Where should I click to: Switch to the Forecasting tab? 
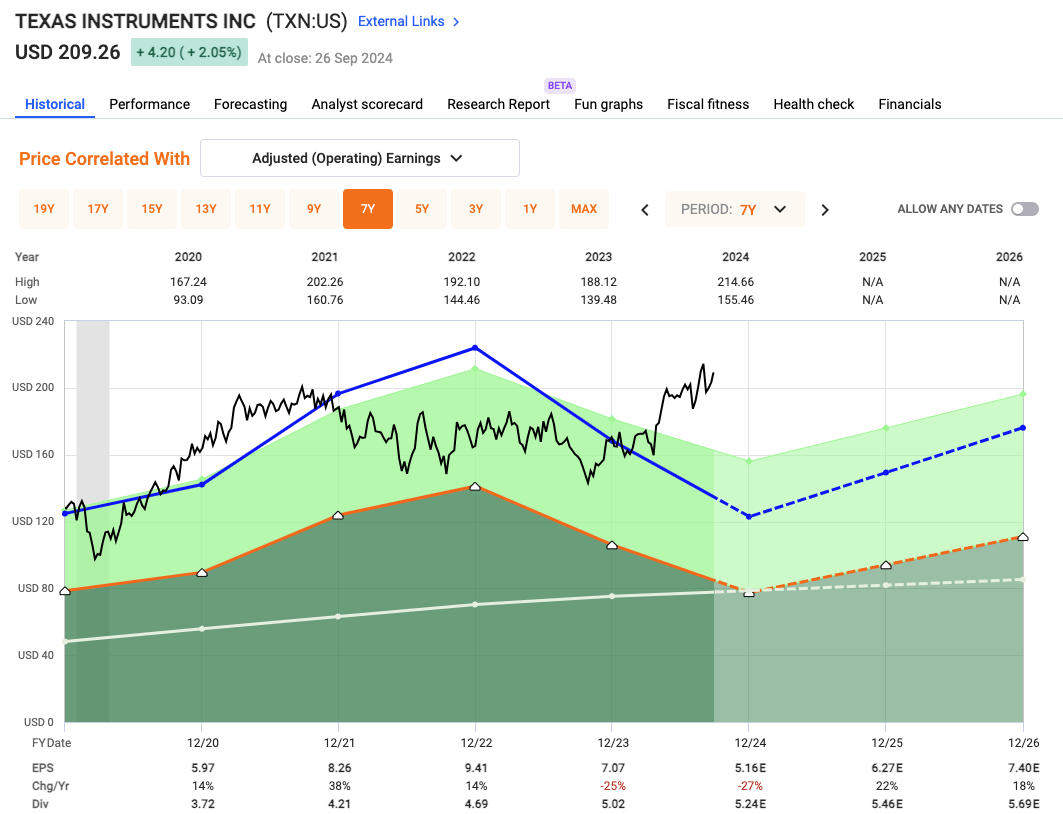[x=250, y=104]
